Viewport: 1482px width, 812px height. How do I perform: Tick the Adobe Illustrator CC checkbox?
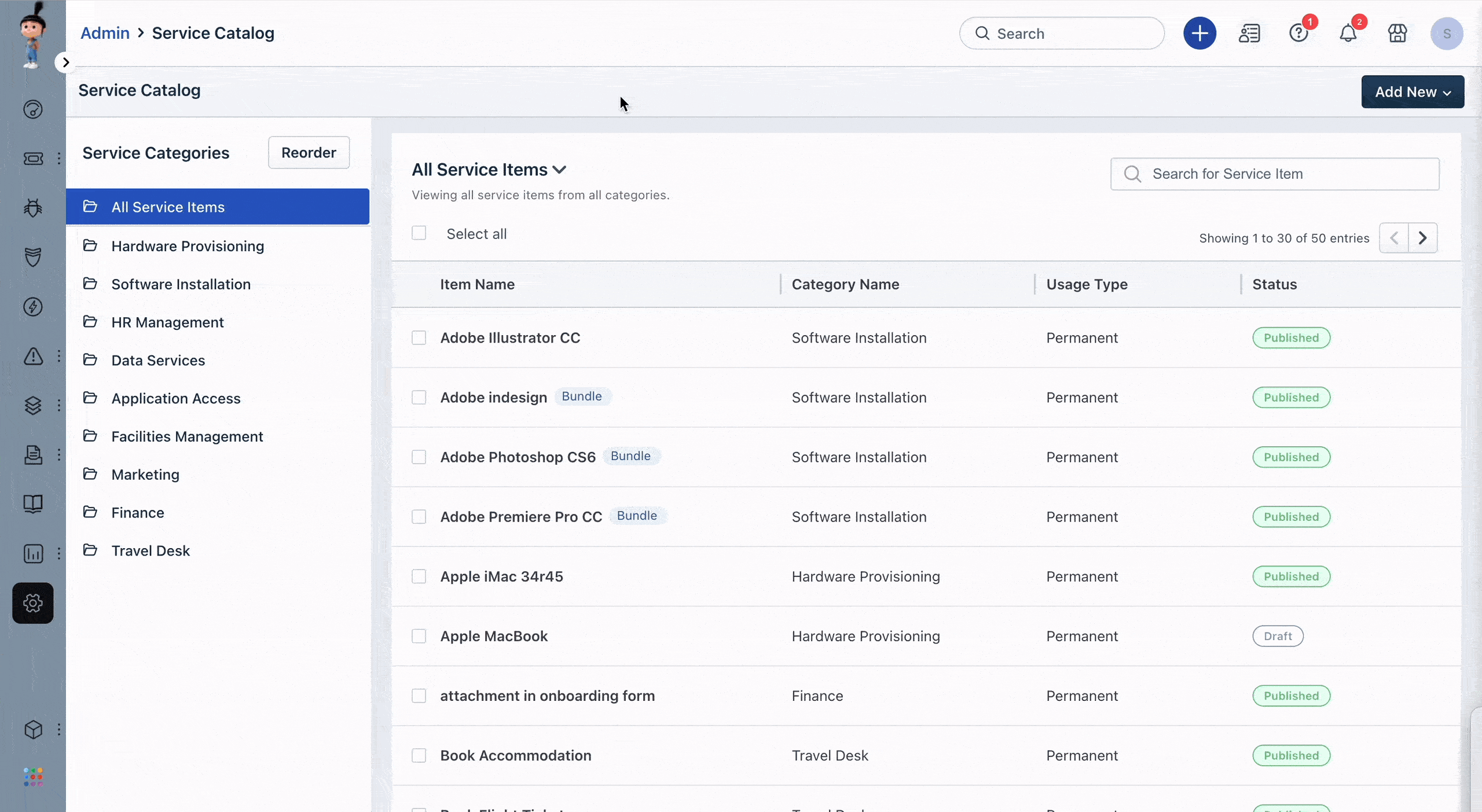(x=419, y=338)
